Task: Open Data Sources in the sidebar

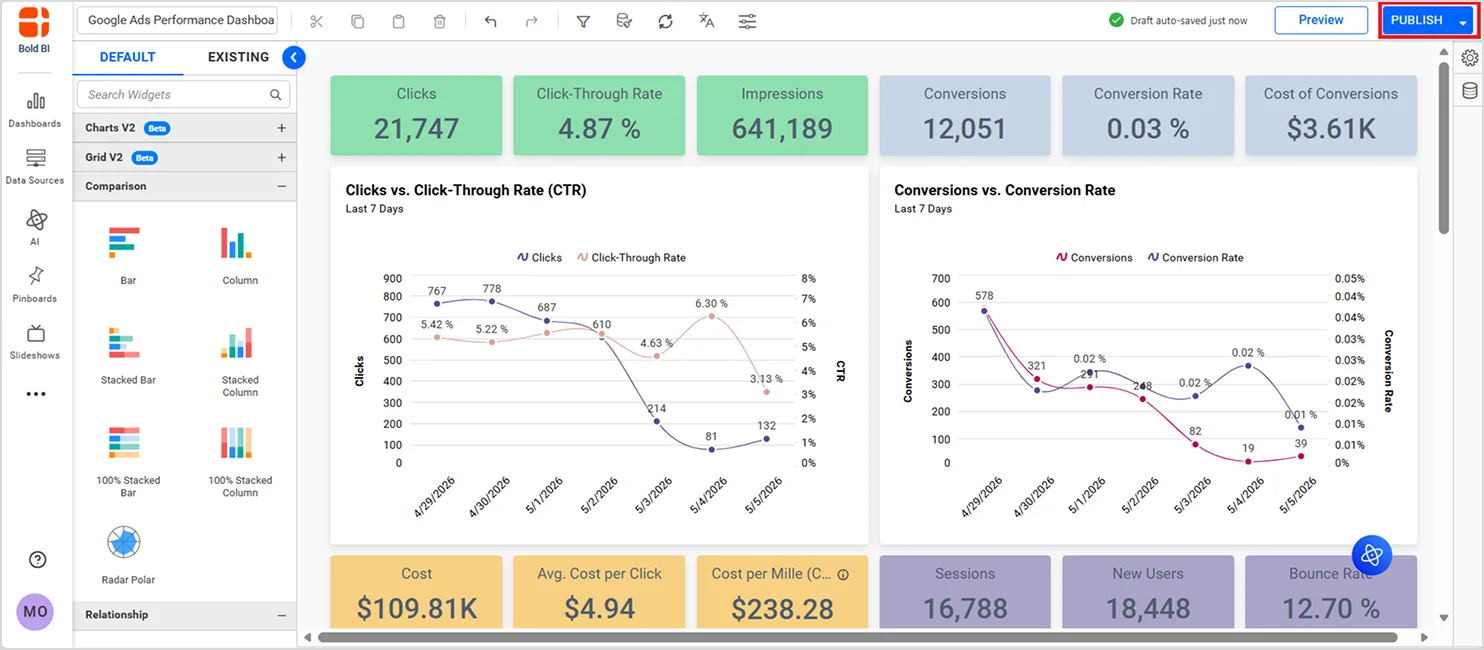Action: 36,167
